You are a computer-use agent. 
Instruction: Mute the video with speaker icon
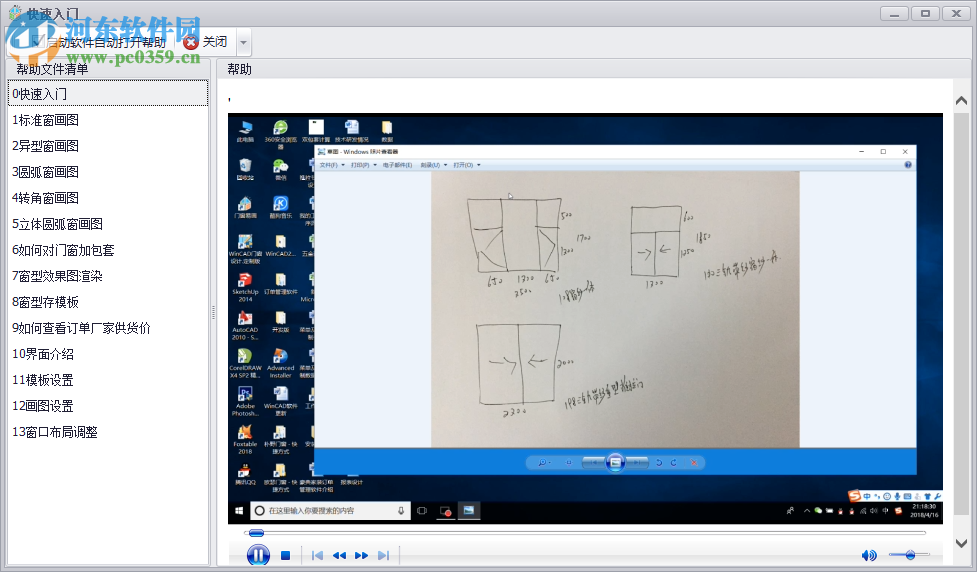coord(869,555)
